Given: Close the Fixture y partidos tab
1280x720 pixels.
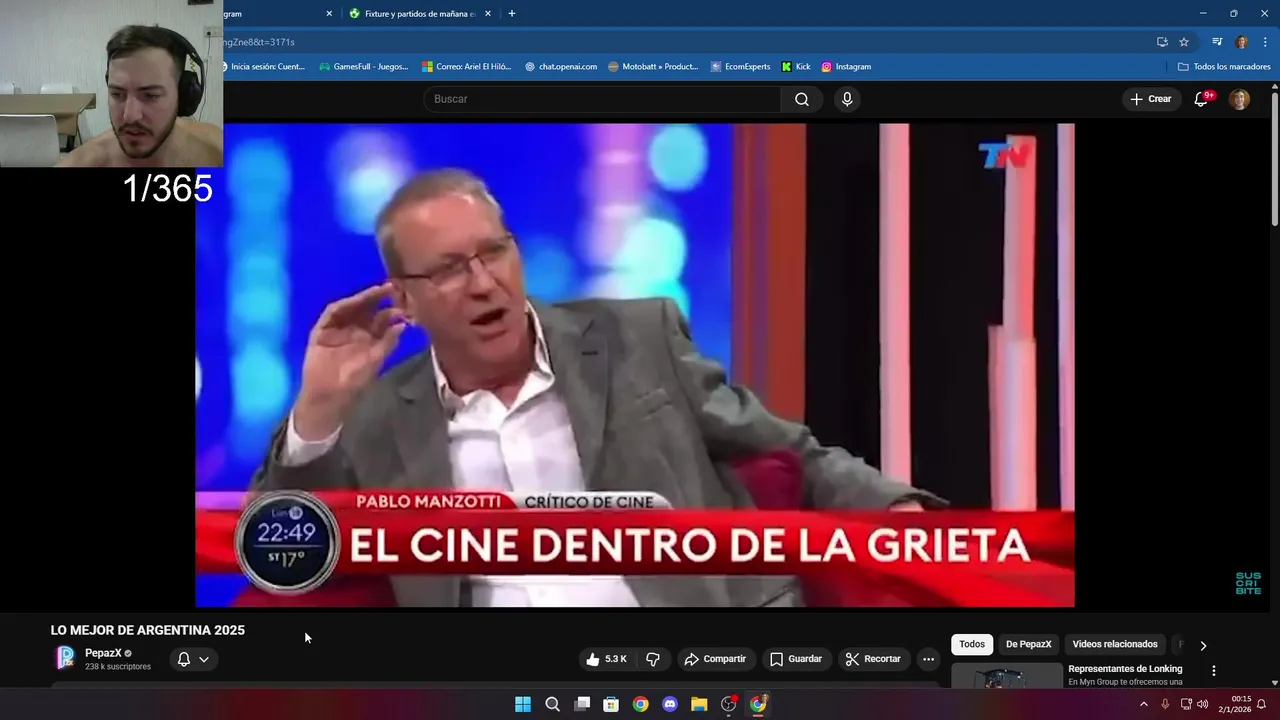Looking at the screenshot, I should (x=488, y=14).
